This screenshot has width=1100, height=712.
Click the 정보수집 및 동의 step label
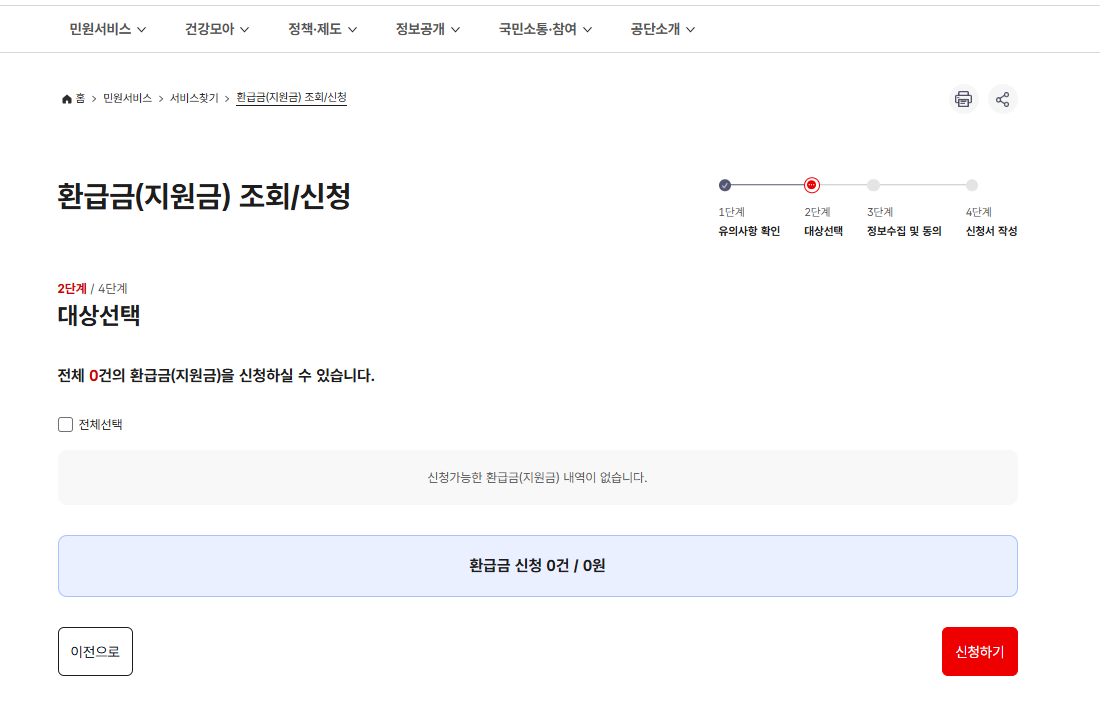[904, 231]
